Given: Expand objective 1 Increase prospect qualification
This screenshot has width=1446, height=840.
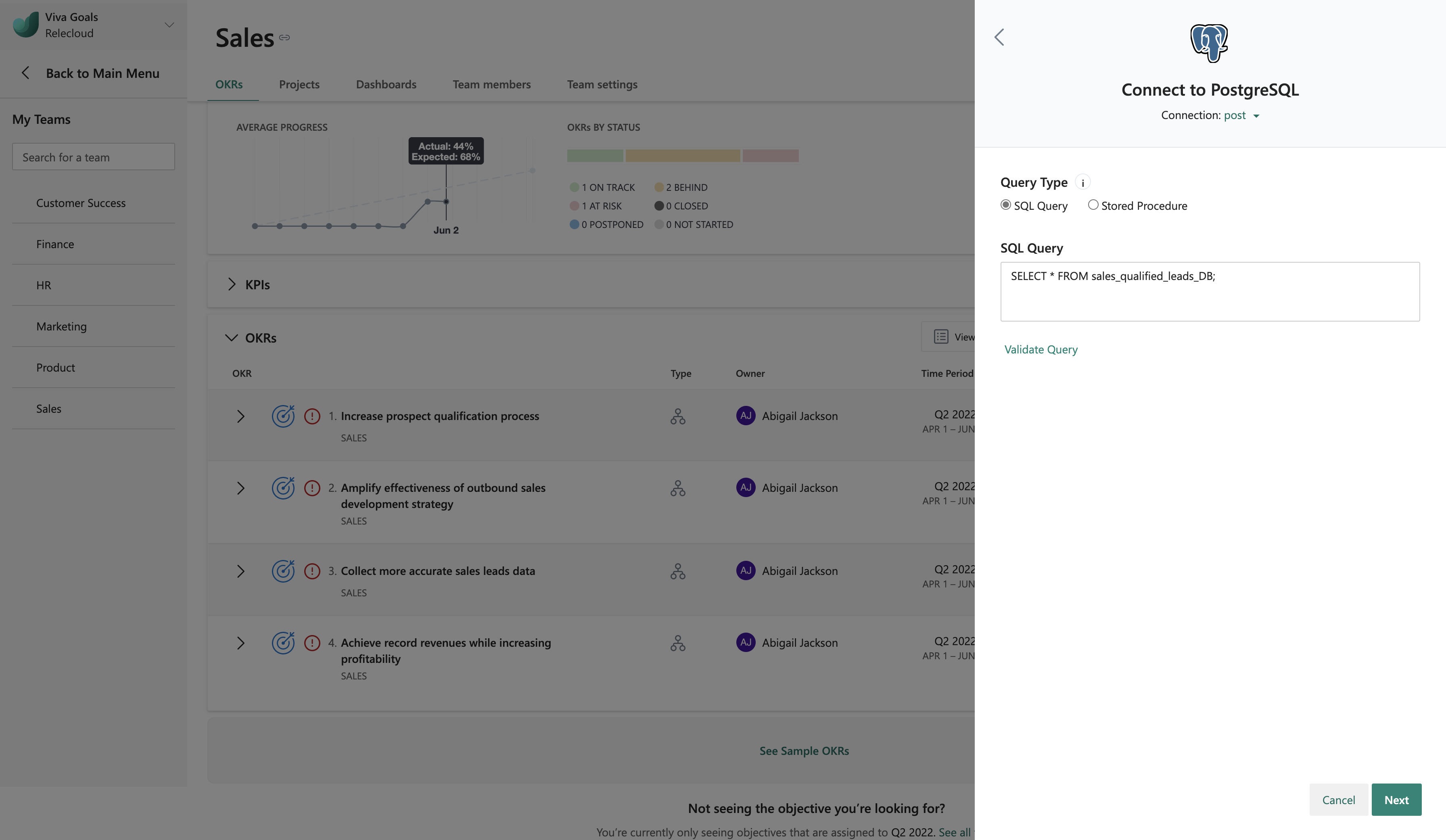Looking at the screenshot, I should point(240,416).
